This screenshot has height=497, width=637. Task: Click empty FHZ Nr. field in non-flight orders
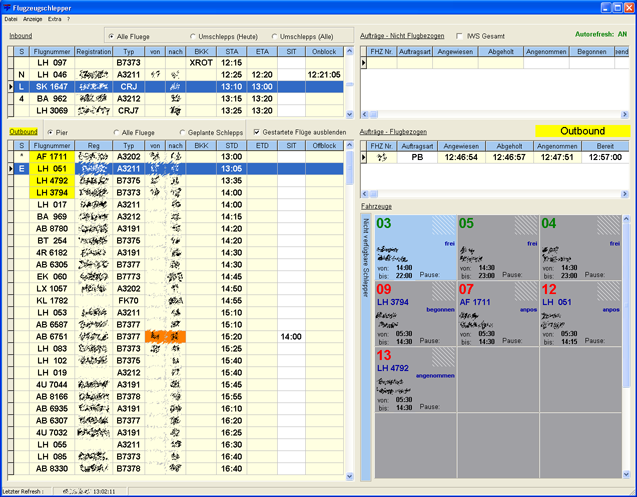point(382,63)
